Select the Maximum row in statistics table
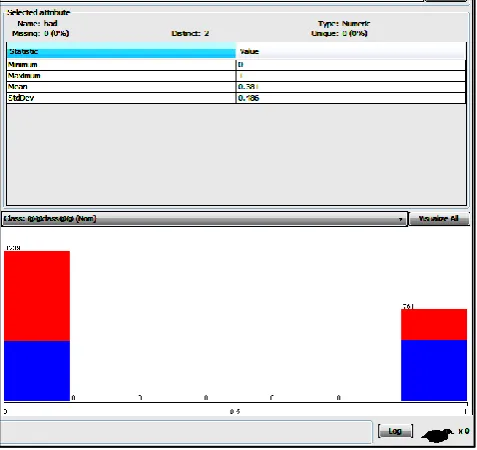 (236, 76)
